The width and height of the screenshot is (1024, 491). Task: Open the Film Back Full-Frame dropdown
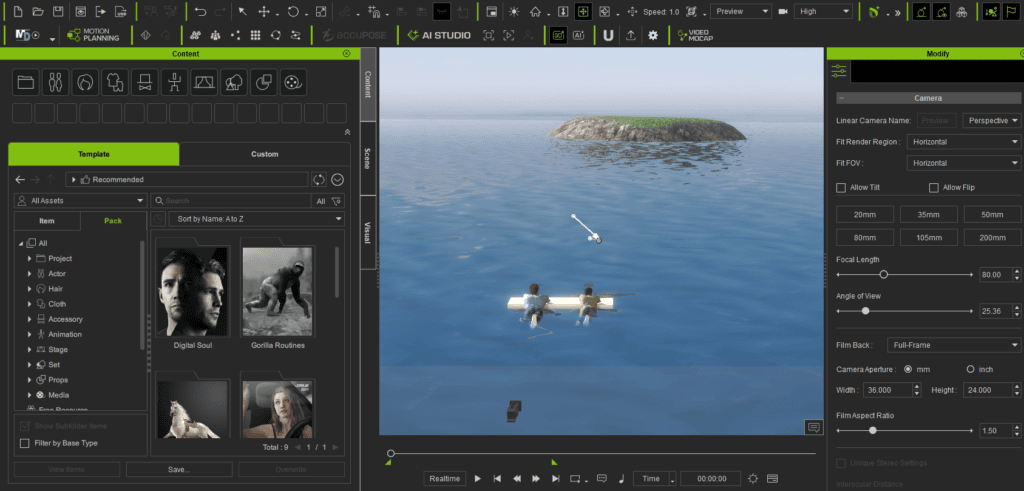tap(953, 345)
